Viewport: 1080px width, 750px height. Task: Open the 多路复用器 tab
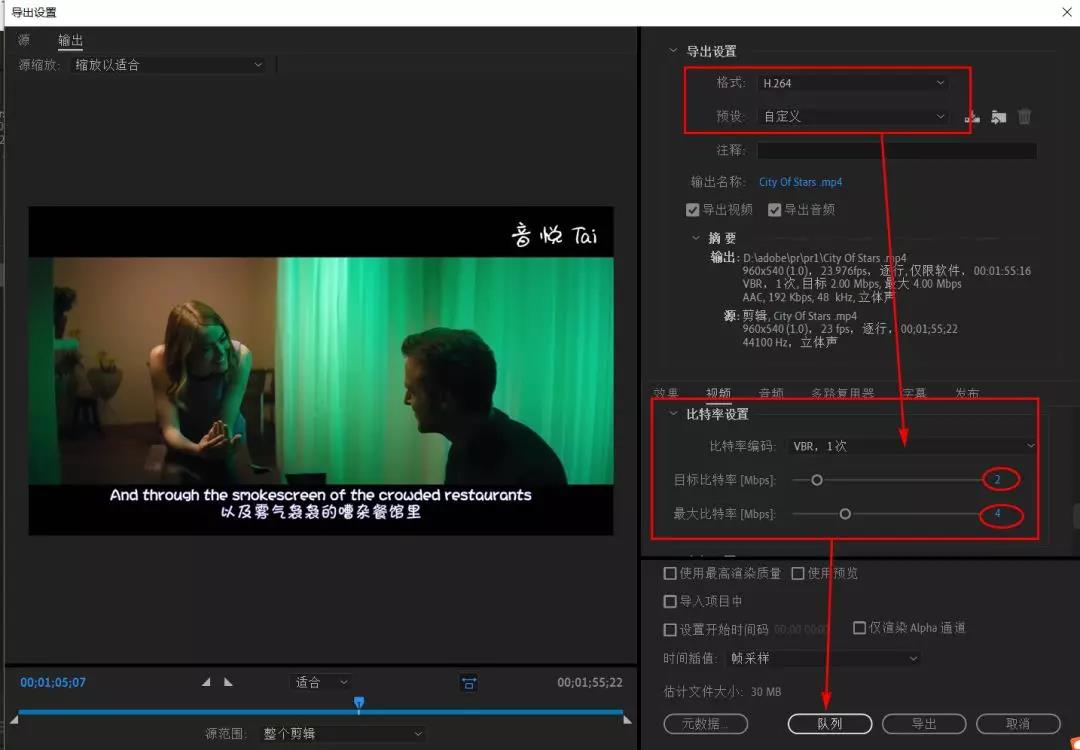[842, 393]
